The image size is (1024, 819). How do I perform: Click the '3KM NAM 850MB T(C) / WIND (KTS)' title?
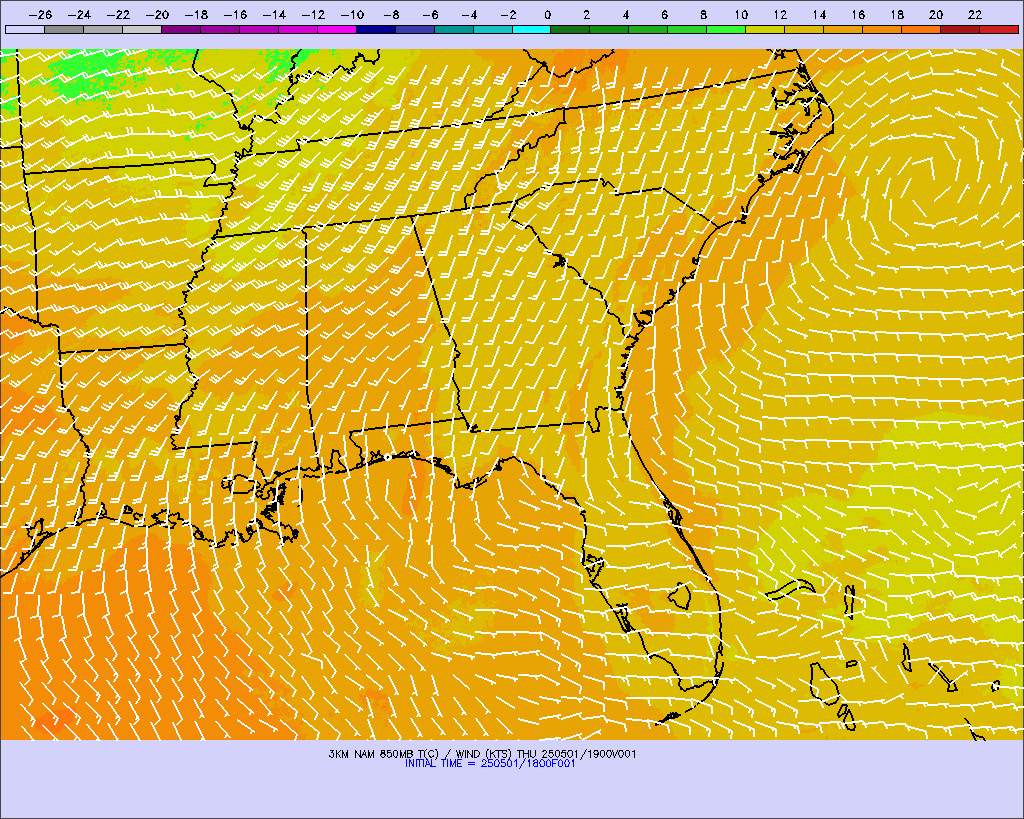421,754
